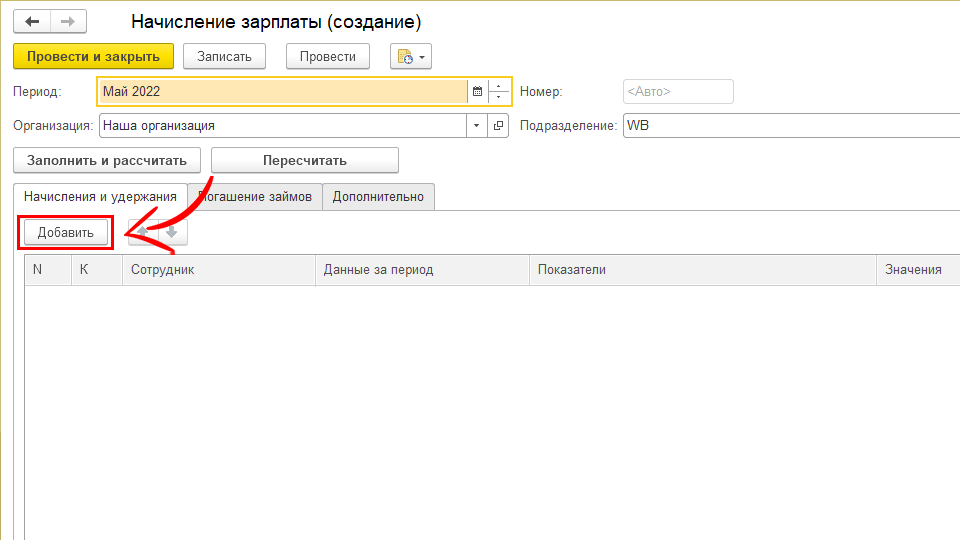Viewport: 960px width, 540px height.
Task: Select the Начисления и удержания tab
Action: 100,197
